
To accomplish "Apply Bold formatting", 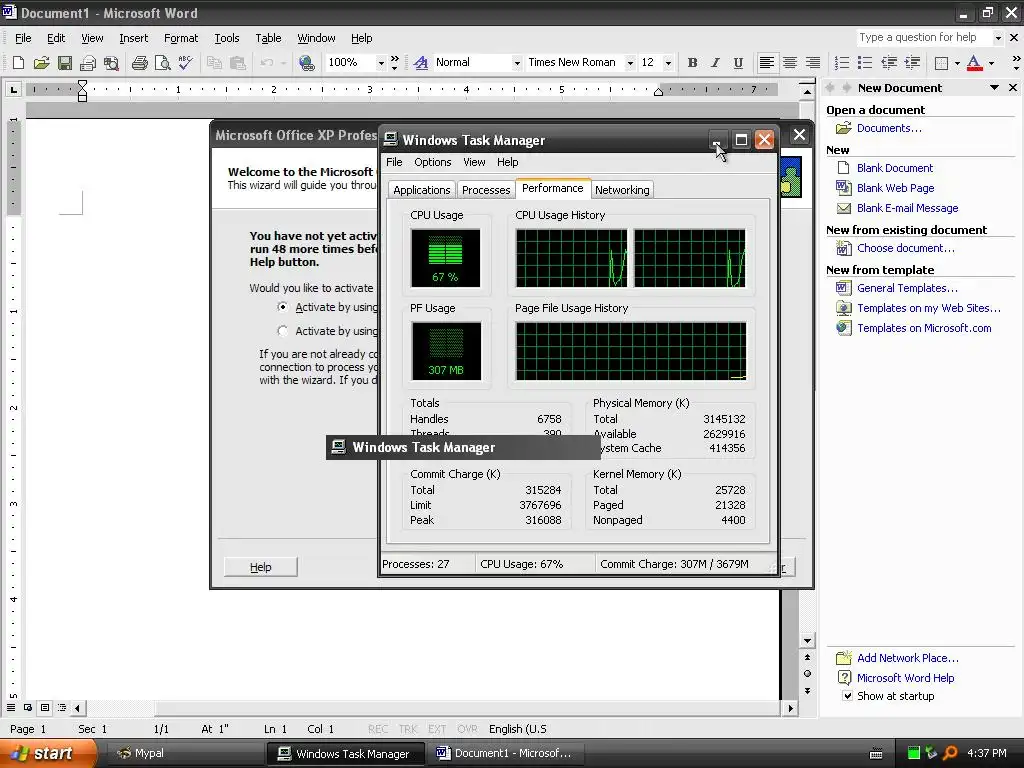I will coord(692,63).
